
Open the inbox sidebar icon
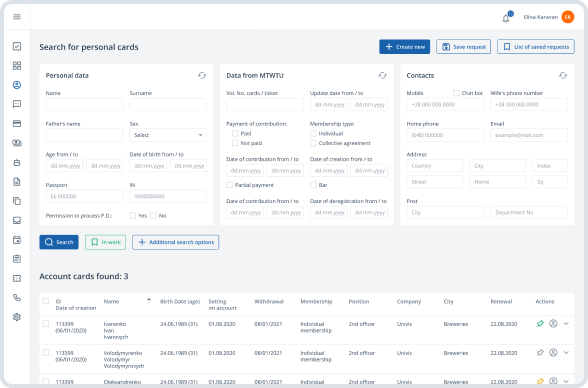17,220
